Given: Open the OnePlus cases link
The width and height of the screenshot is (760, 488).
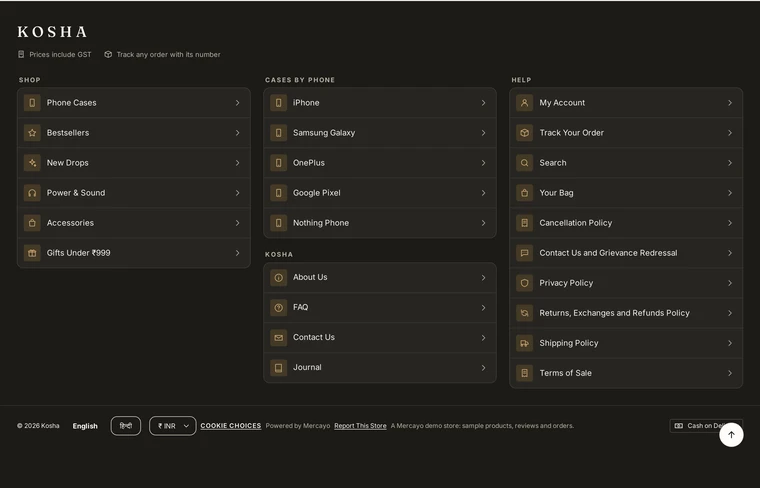Looking at the screenshot, I should tap(380, 163).
